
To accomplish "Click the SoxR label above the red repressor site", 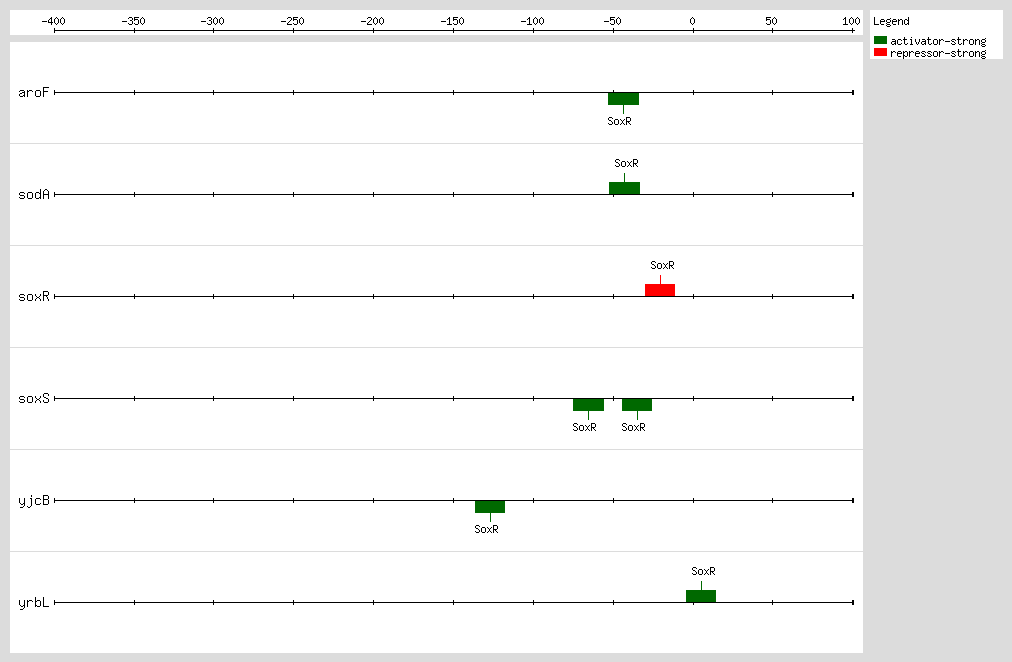I will tap(662, 265).
